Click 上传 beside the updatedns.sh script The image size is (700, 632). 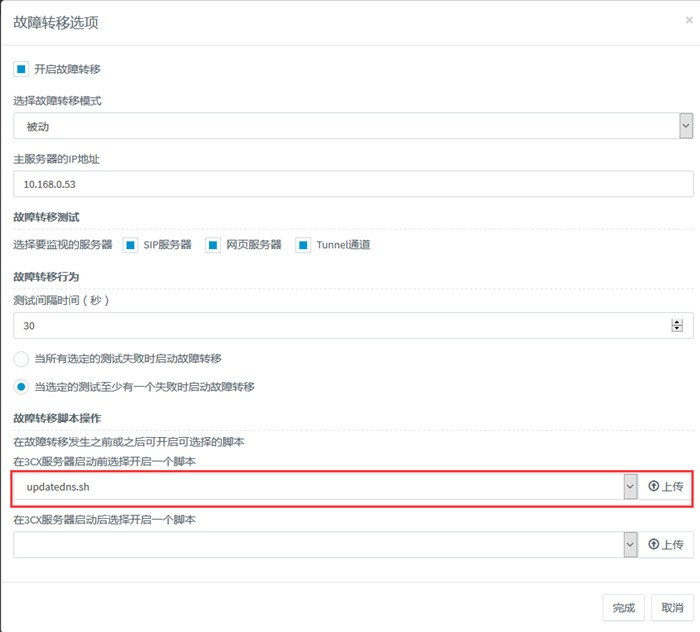tap(666, 486)
